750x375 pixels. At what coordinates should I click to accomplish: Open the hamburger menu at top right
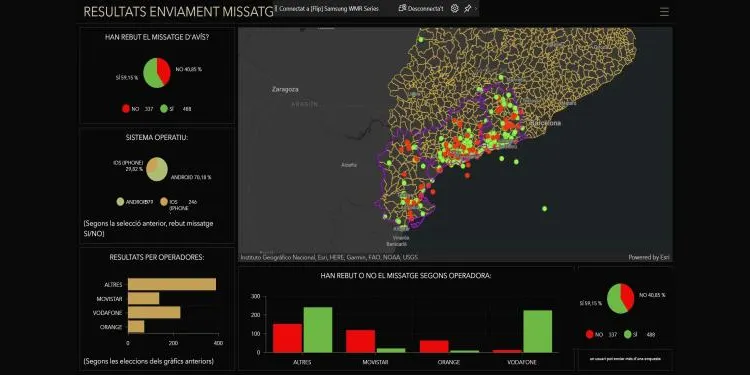coord(664,12)
